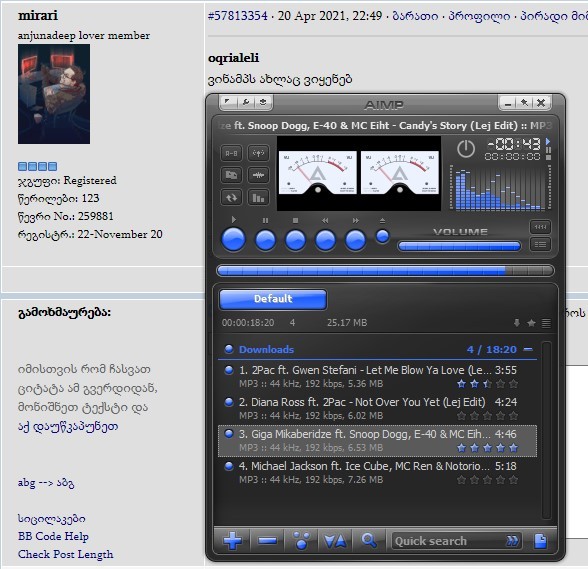Click the Add files plus button
Image resolution: width=588 pixels, height=569 pixels.
pyautogui.click(x=232, y=541)
